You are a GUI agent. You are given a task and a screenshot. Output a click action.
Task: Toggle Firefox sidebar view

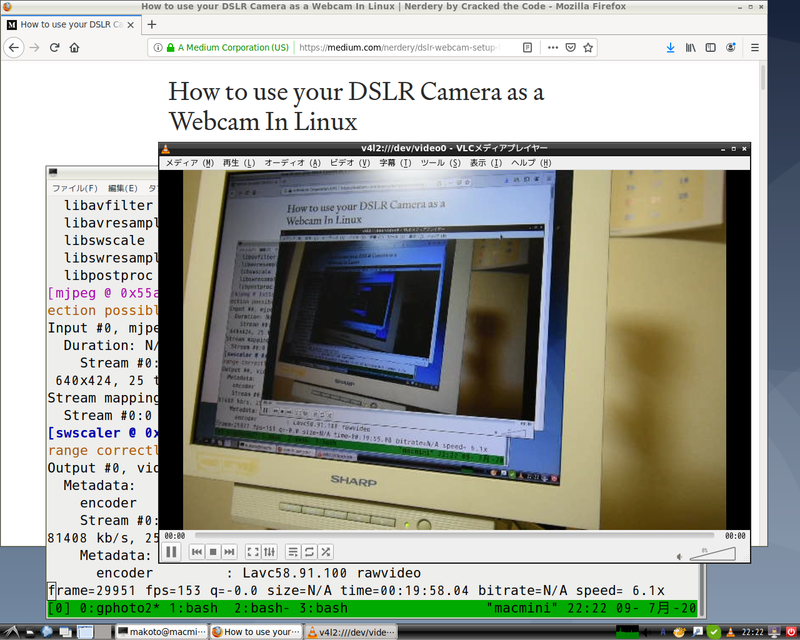(x=710, y=47)
